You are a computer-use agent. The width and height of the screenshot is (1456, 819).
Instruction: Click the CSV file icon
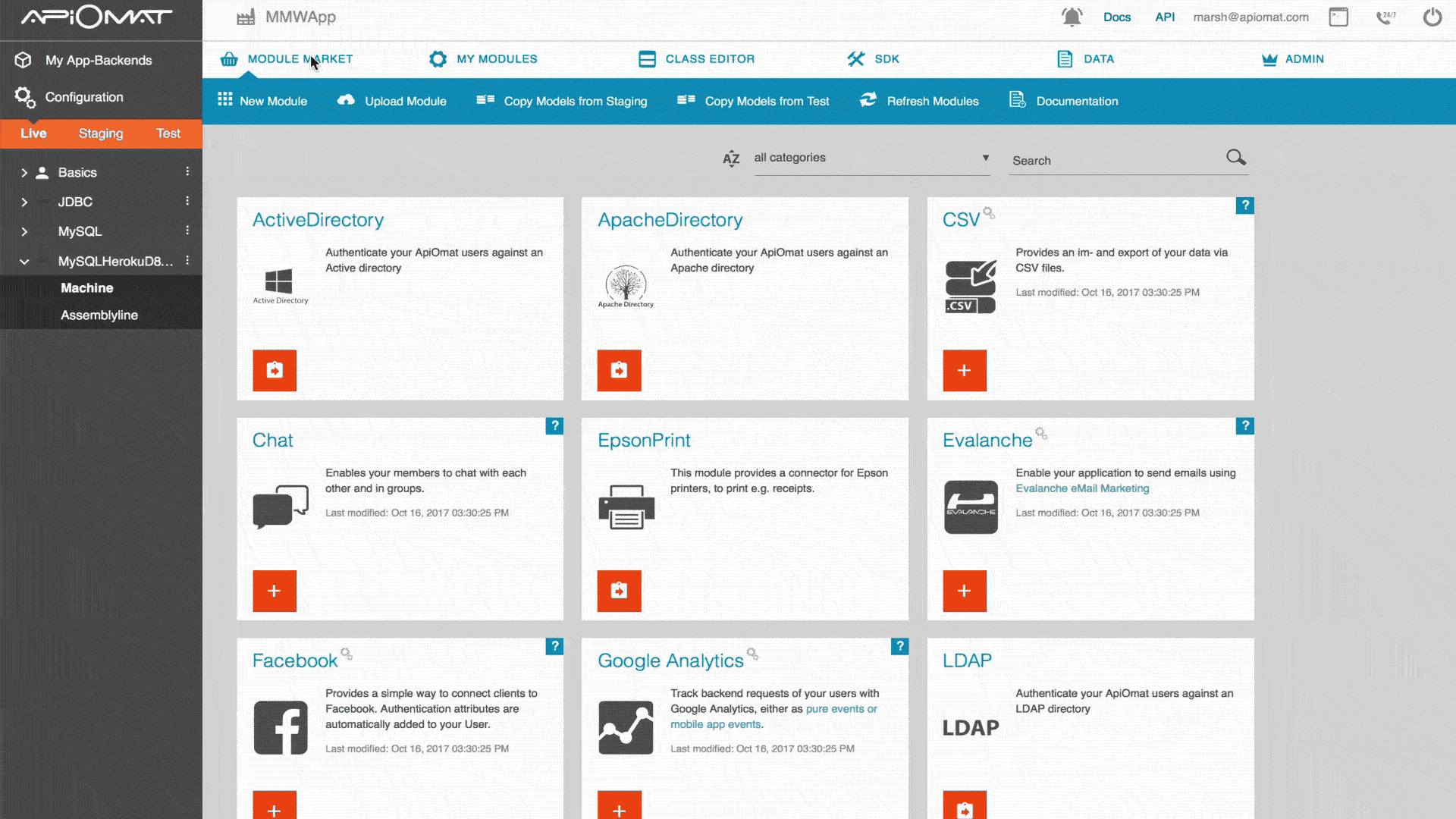click(x=971, y=287)
